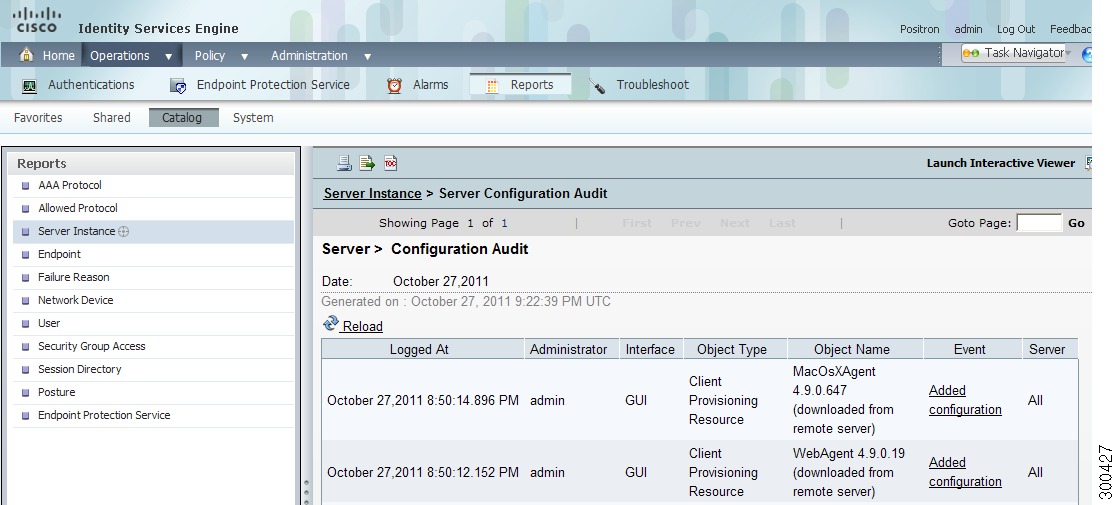Screen dimensions: 1114x505
Task: Click the Cisco logo
Action: click(x=36, y=20)
